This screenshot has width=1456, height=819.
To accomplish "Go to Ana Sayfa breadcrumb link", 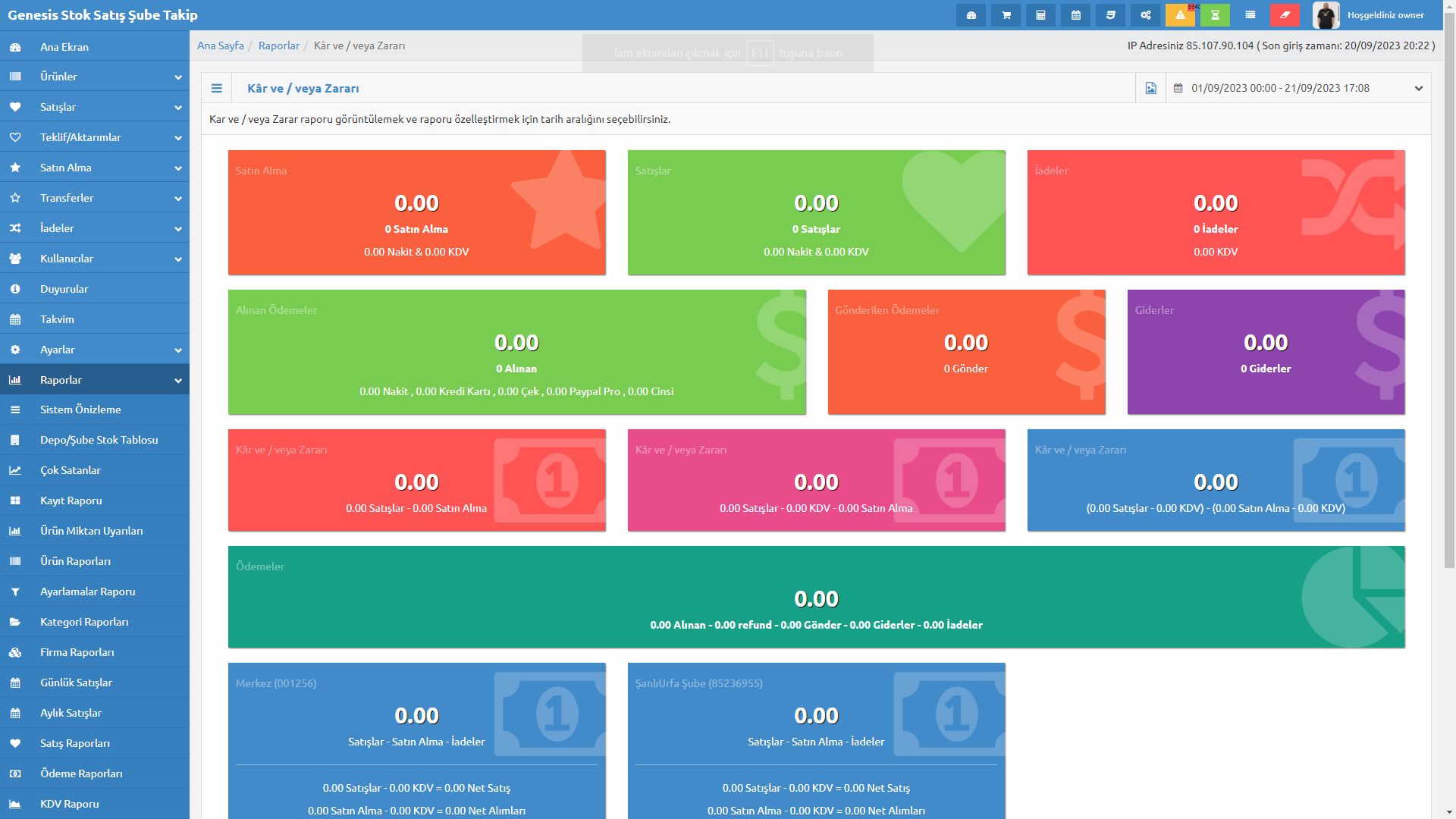I will point(221,45).
